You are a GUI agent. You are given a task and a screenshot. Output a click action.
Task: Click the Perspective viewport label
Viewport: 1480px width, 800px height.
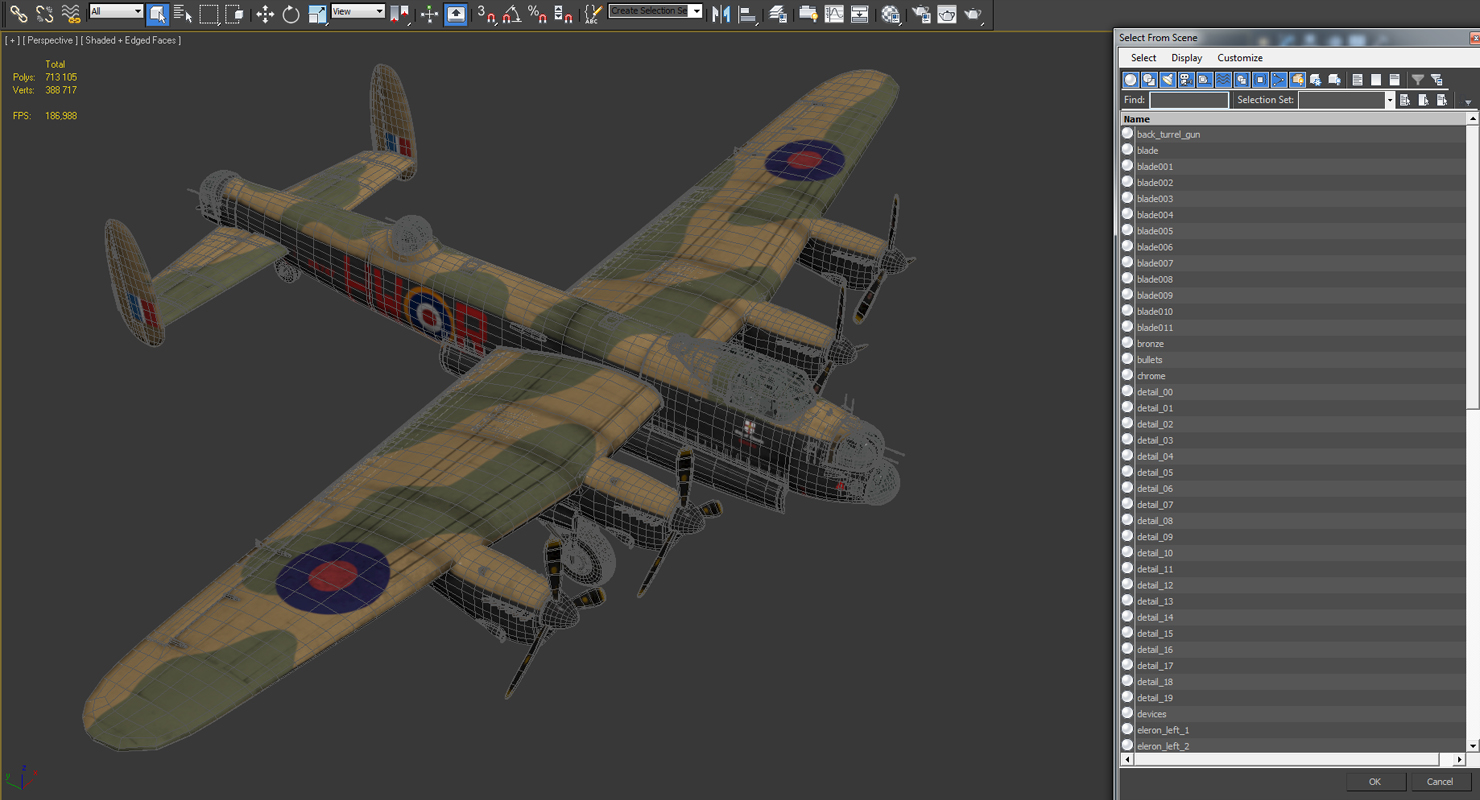coord(49,40)
